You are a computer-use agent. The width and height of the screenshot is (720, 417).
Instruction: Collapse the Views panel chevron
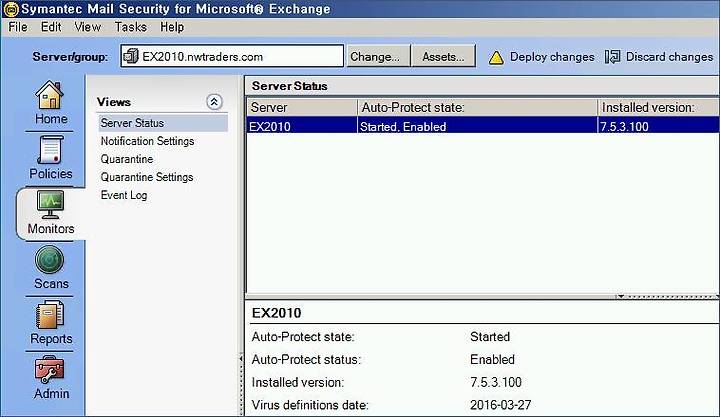coord(214,101)
